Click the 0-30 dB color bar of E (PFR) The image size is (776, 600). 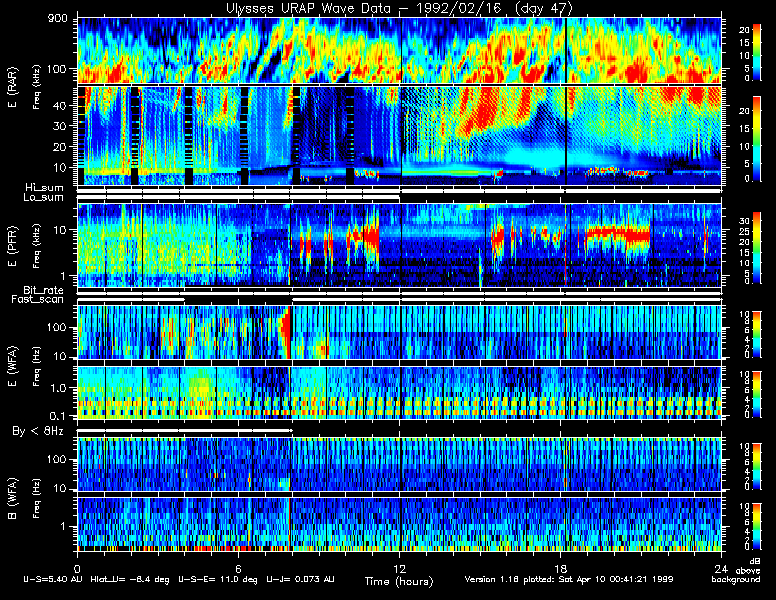click(757, 248)
